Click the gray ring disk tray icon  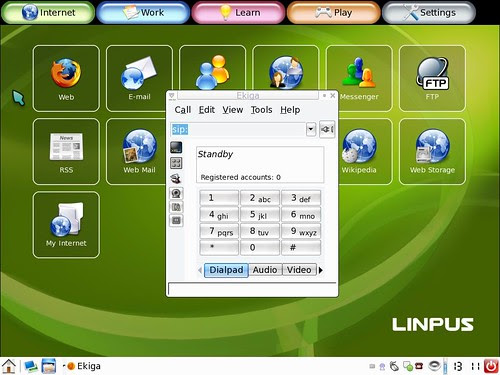(x=434, y=366)
